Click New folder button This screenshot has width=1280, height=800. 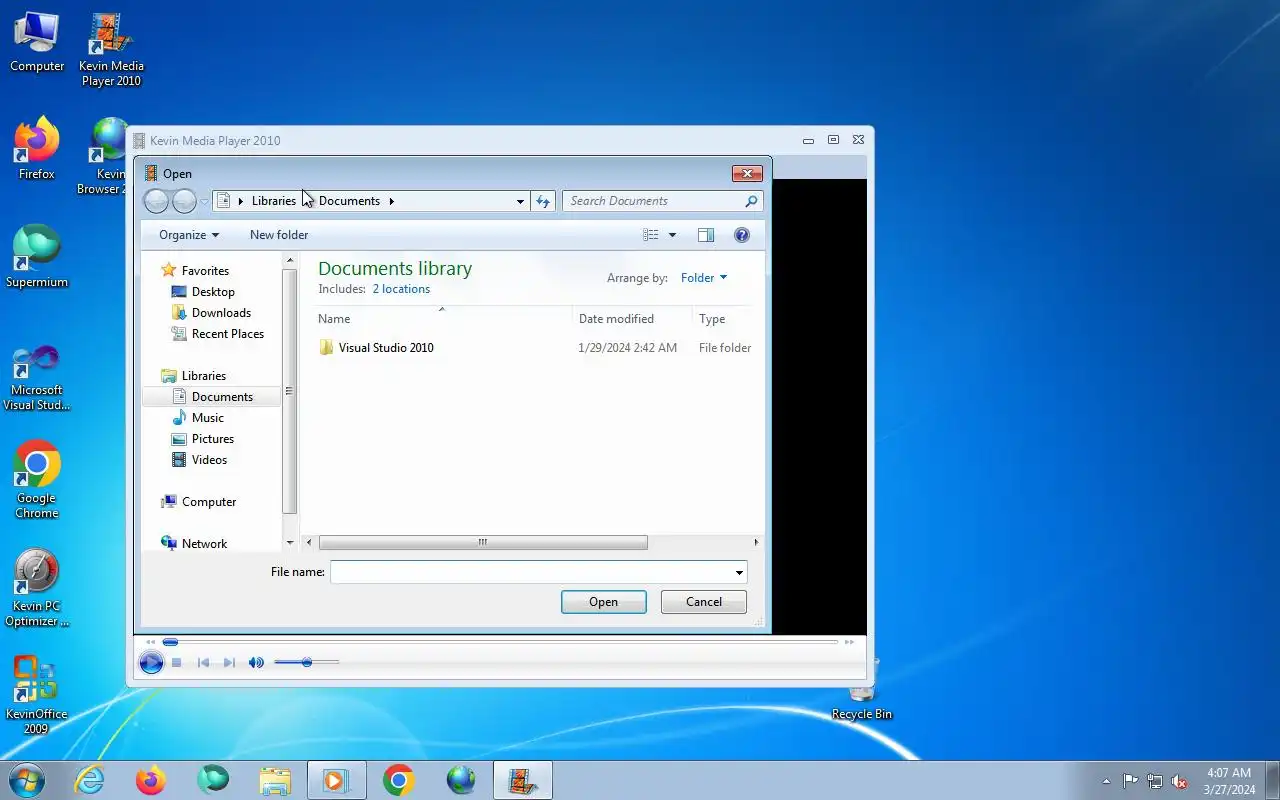pyautogui.click(x=279, y=235)
